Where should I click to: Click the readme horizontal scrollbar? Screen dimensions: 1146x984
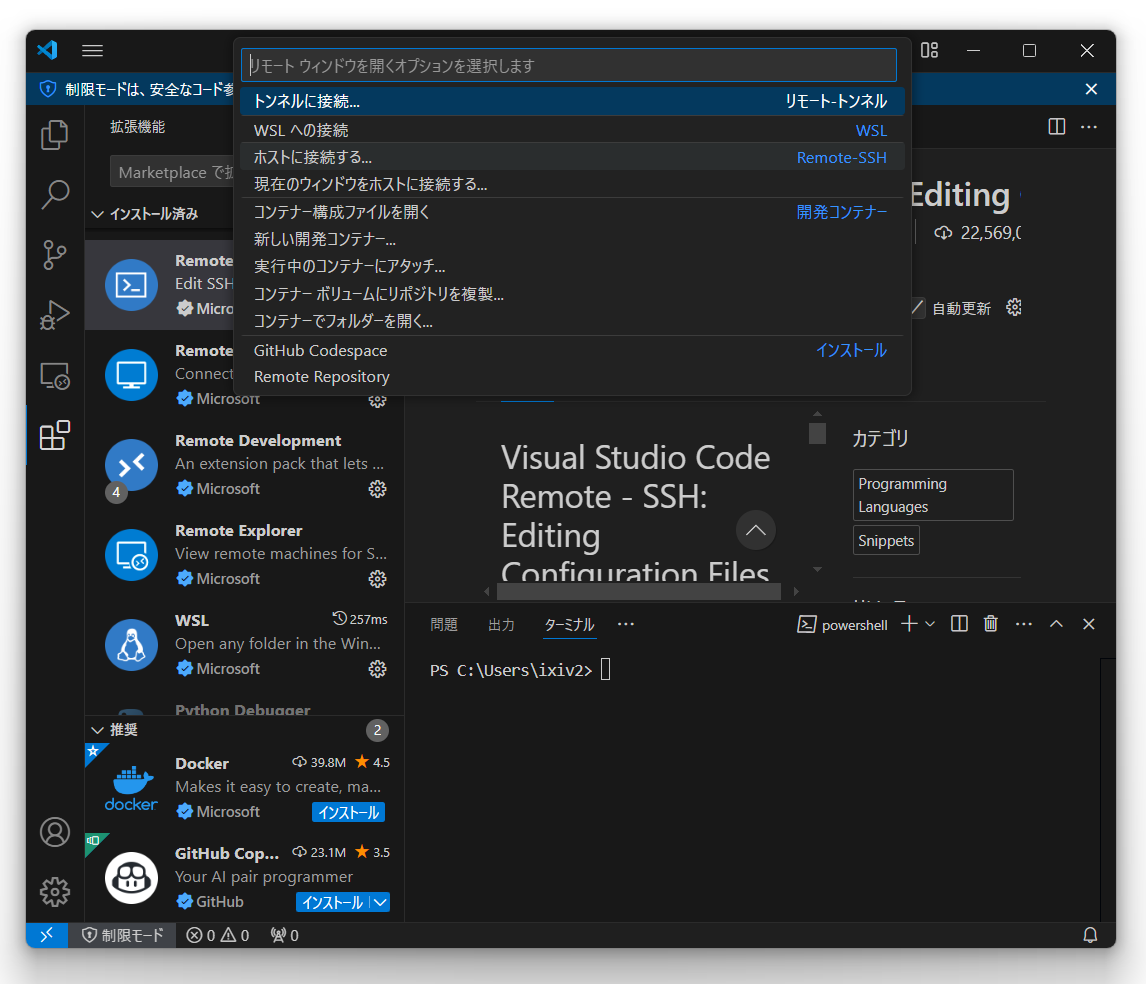click(639, 591)
